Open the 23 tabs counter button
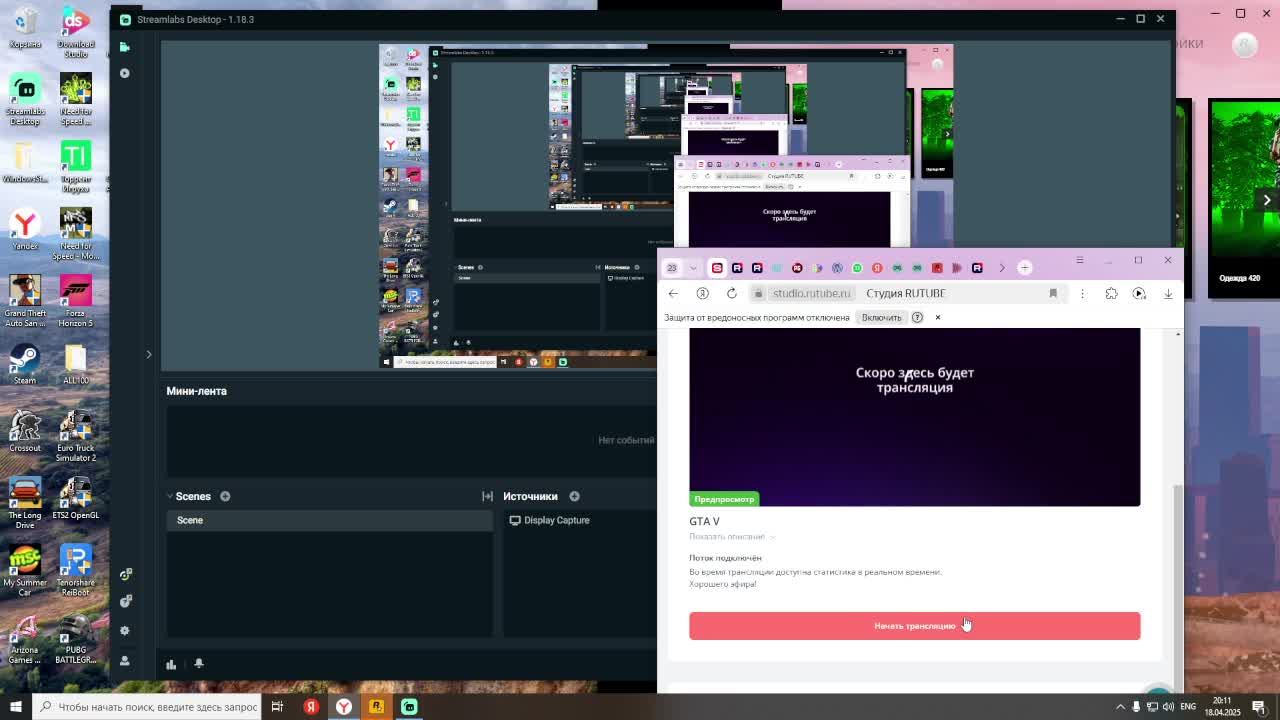The width and height of the screenshot is (1280, 720). (x=672, y=268)
